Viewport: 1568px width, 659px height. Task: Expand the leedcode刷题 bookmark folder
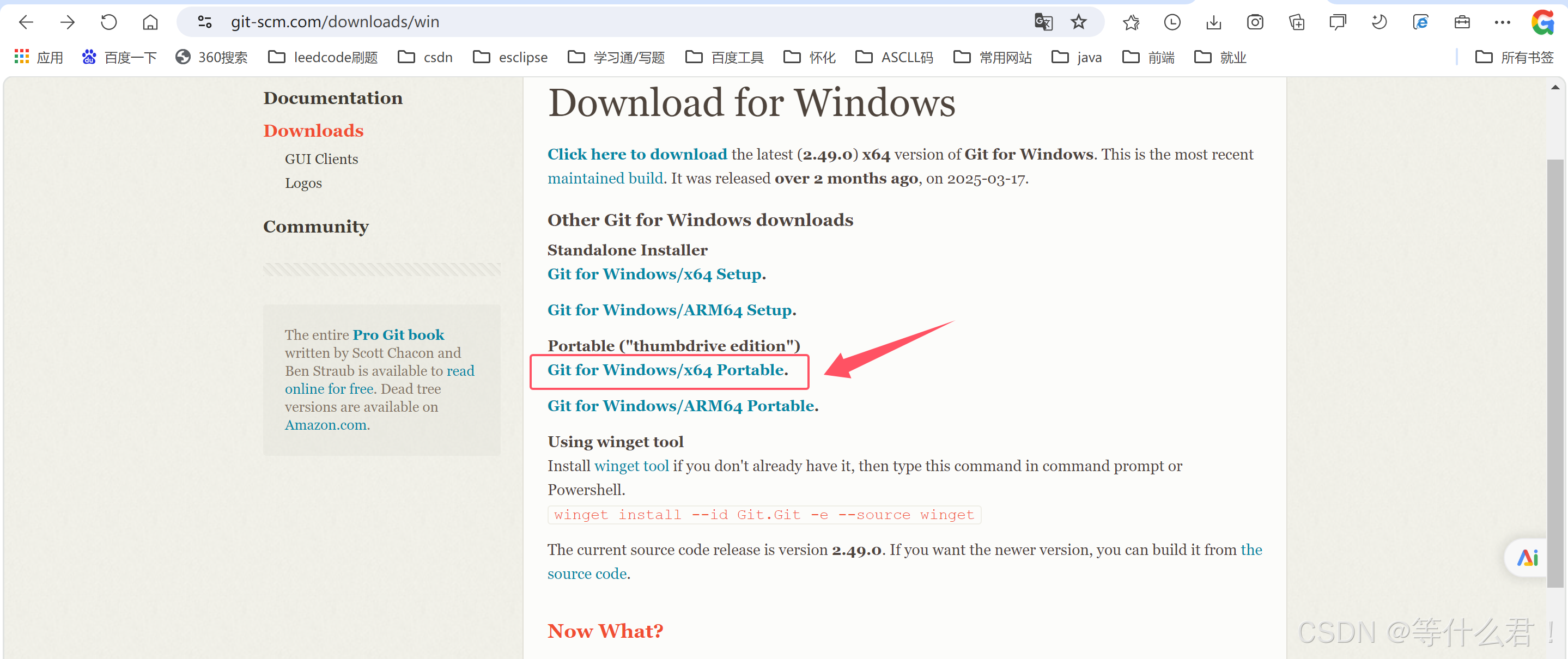(323, 57)
